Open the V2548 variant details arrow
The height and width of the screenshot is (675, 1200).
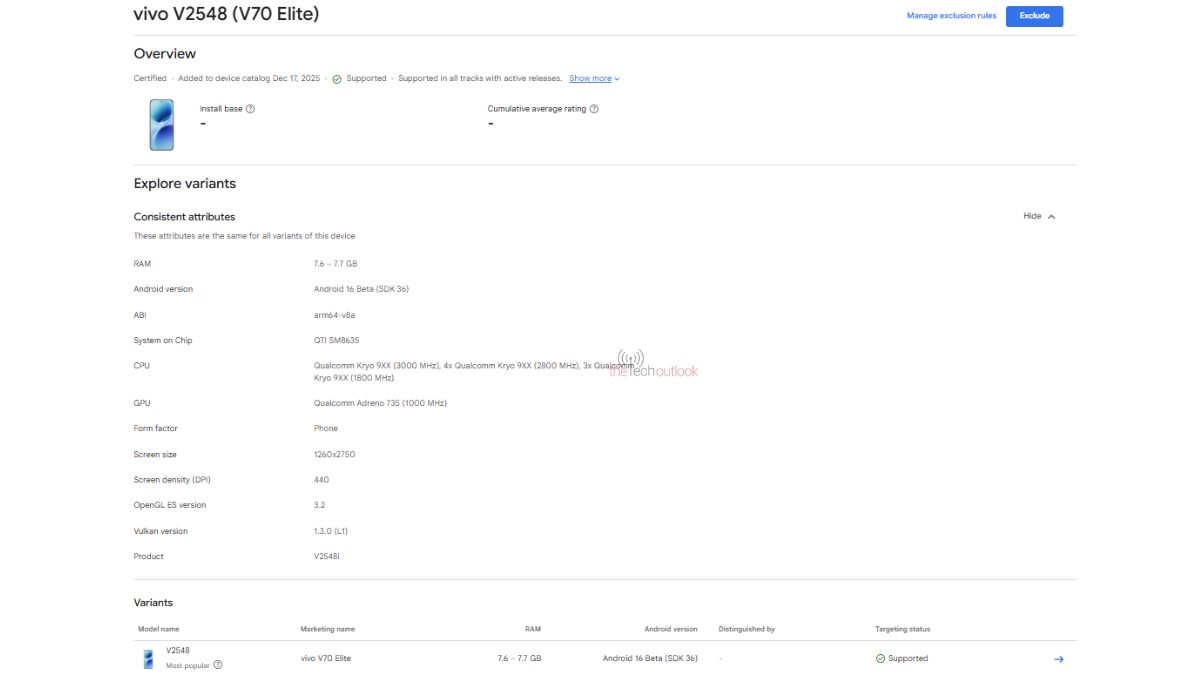tap(1059, 657)
